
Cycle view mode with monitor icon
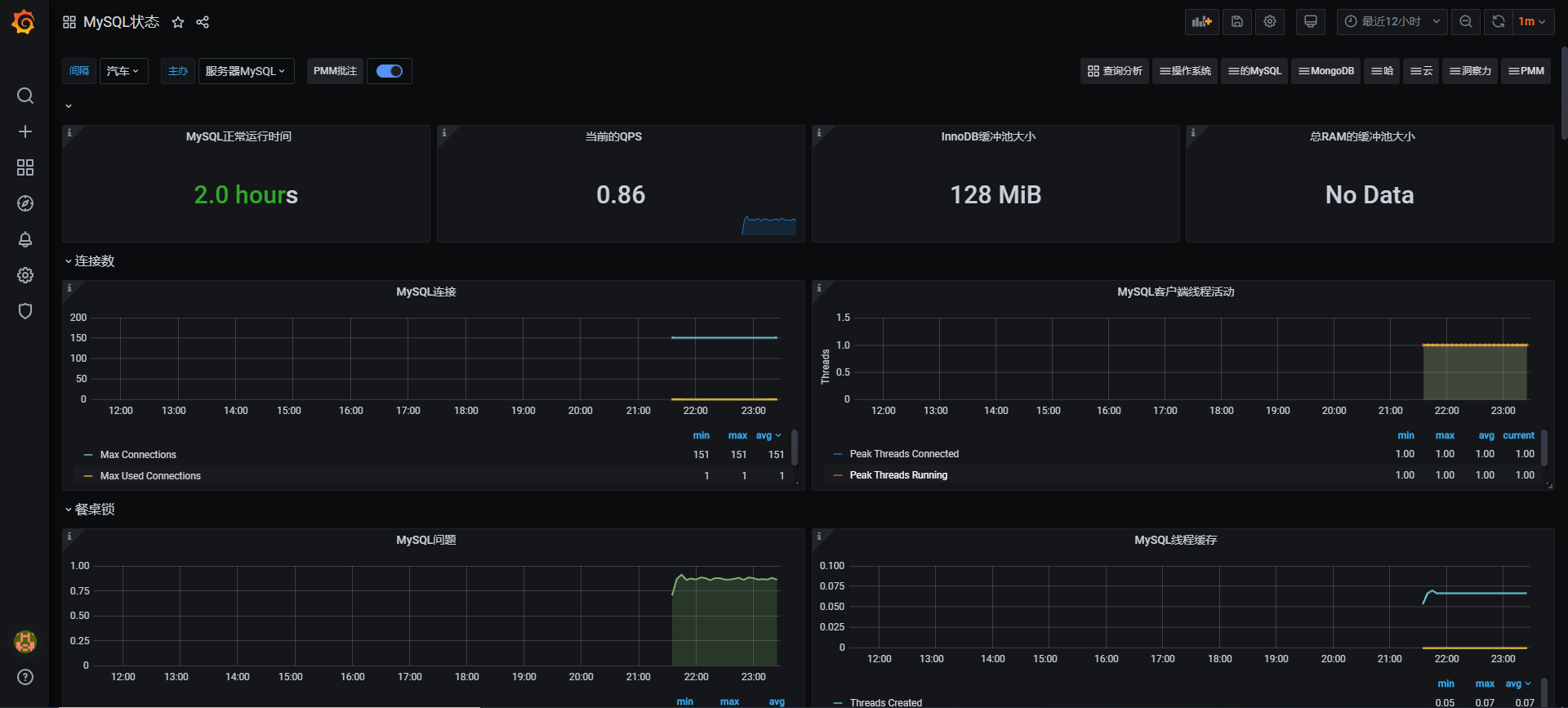(1311, 22)
